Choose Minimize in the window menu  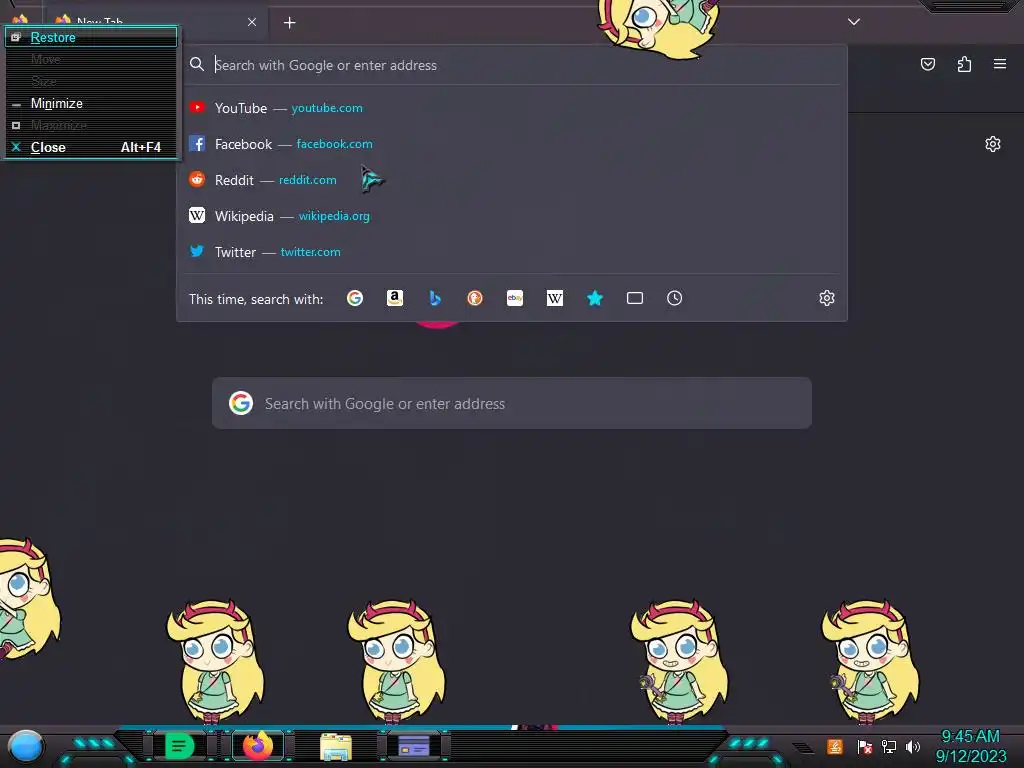(x=91, y=103)
